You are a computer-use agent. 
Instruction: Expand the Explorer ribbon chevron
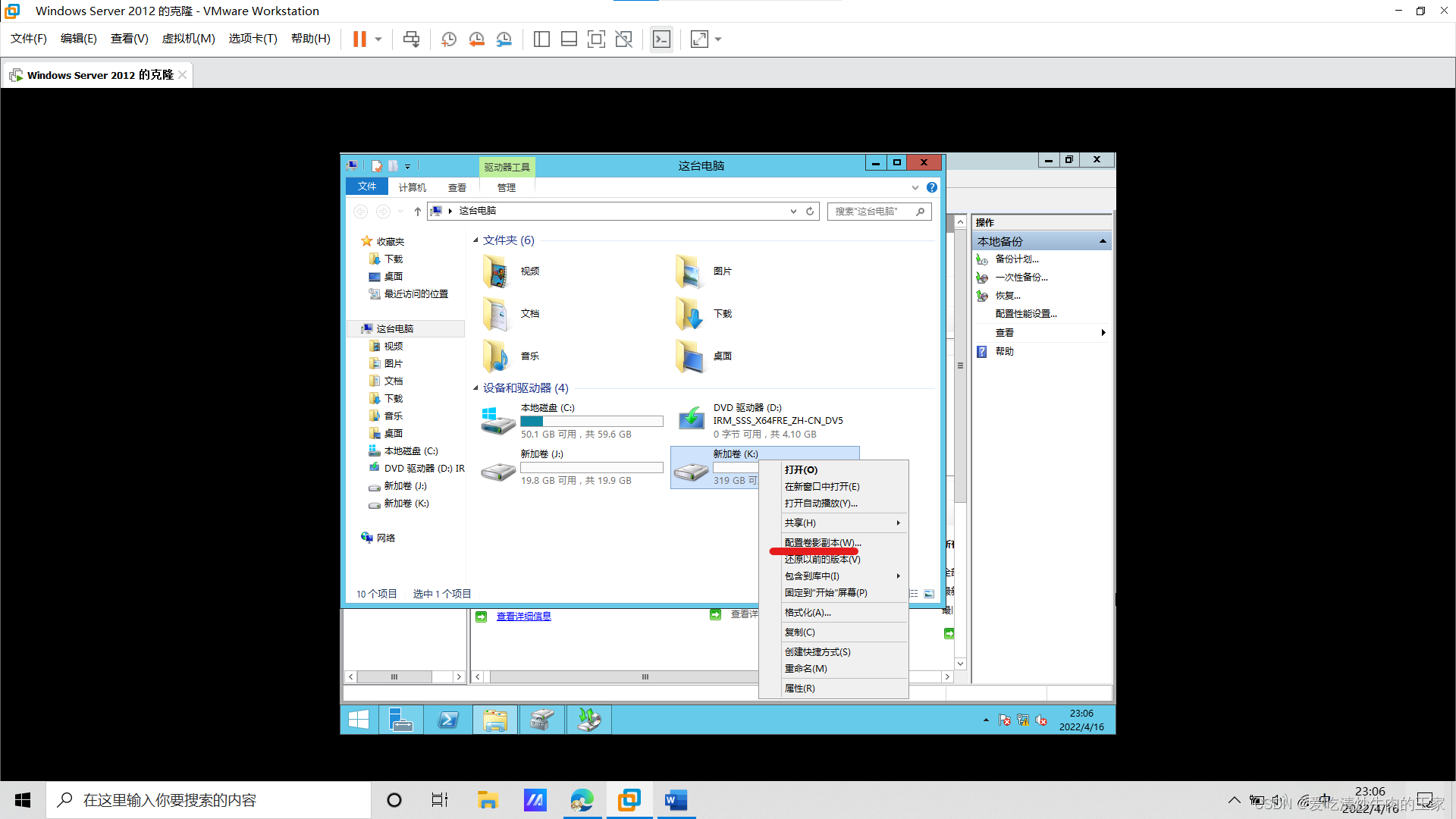click(915, 187)
